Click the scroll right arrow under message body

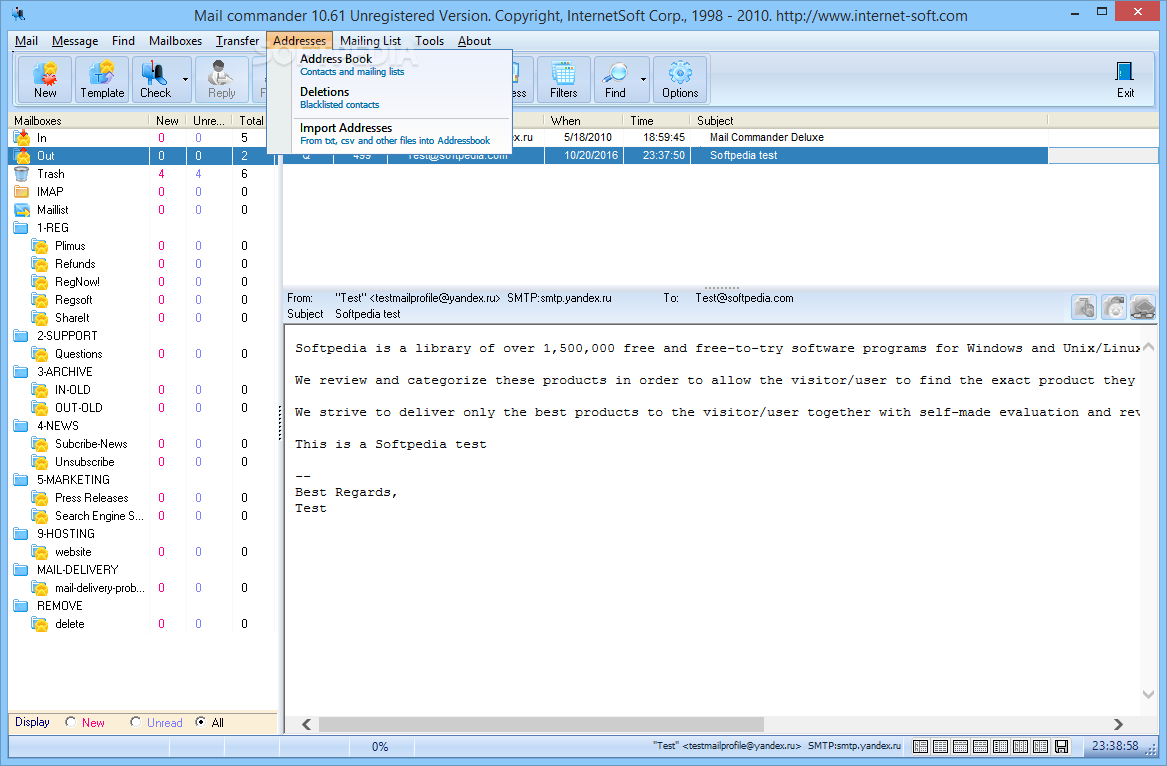coord(1118,724)
